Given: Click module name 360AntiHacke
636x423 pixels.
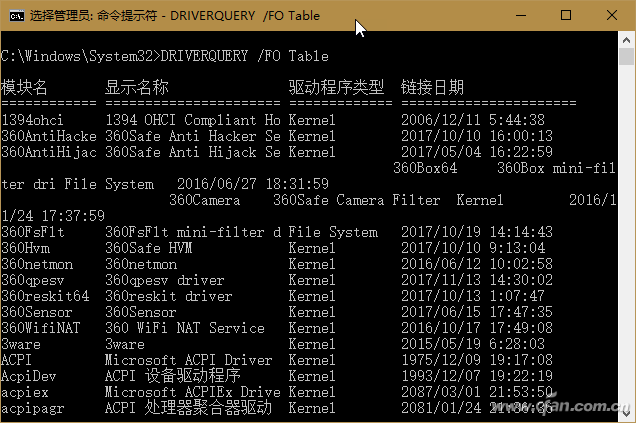Looking at the screenshot, I should (49, 136).
